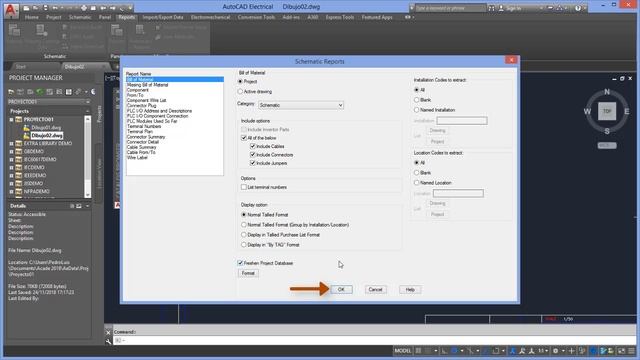Select 'Component Wire List' in the Report Name list
The height and width of the screenshot is (360, 640).
(x=146, y=100)
